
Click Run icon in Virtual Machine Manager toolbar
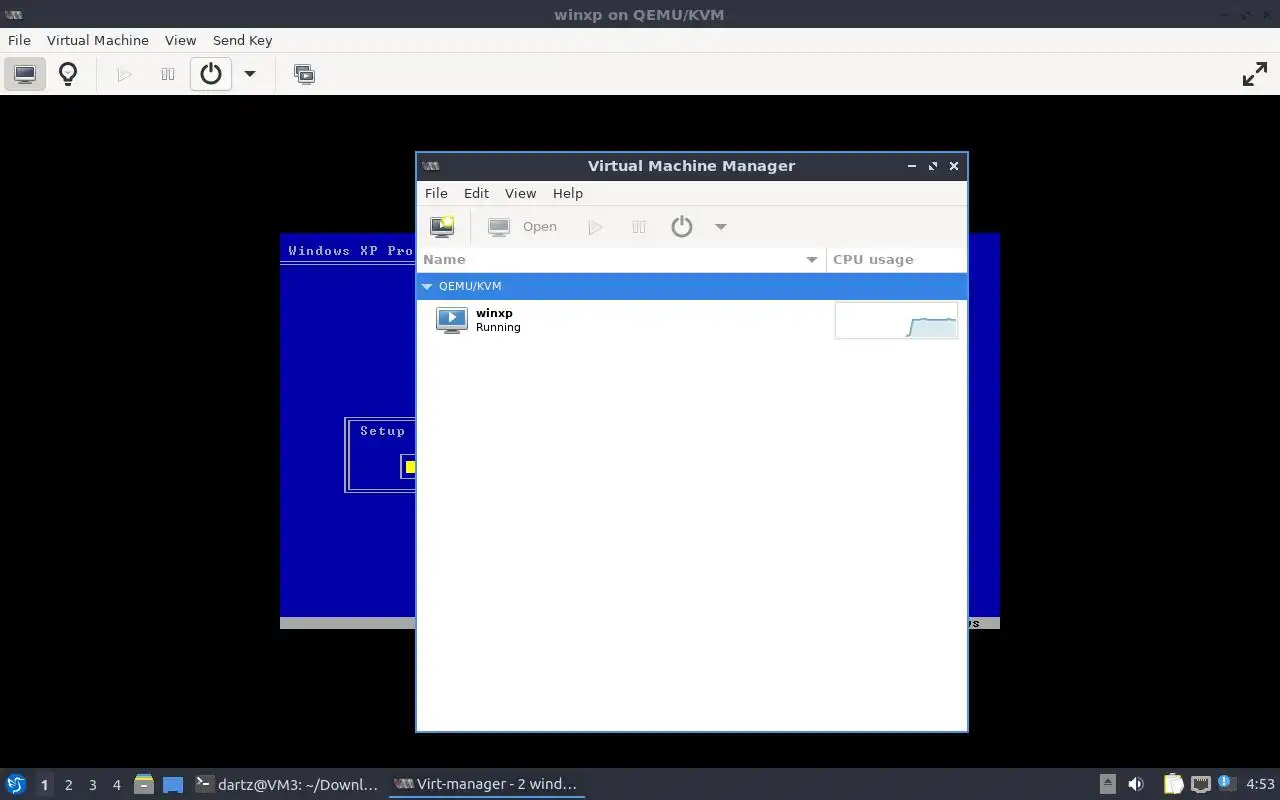[595, 226]
